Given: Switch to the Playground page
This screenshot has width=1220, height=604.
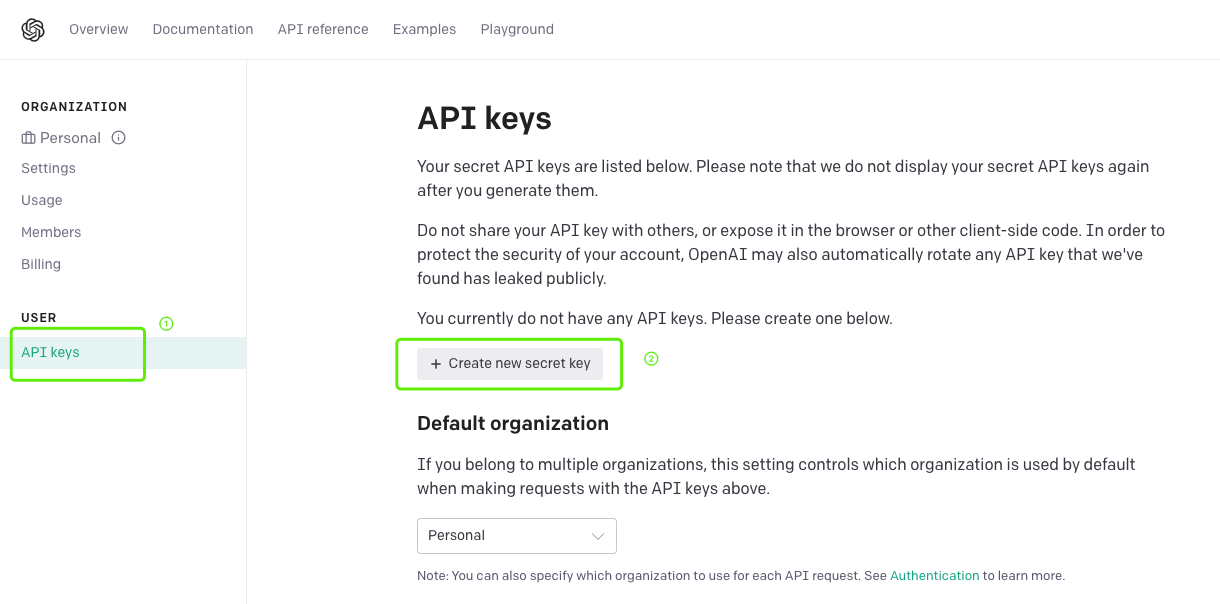Looking at the screenshot, I should point(517,30).
